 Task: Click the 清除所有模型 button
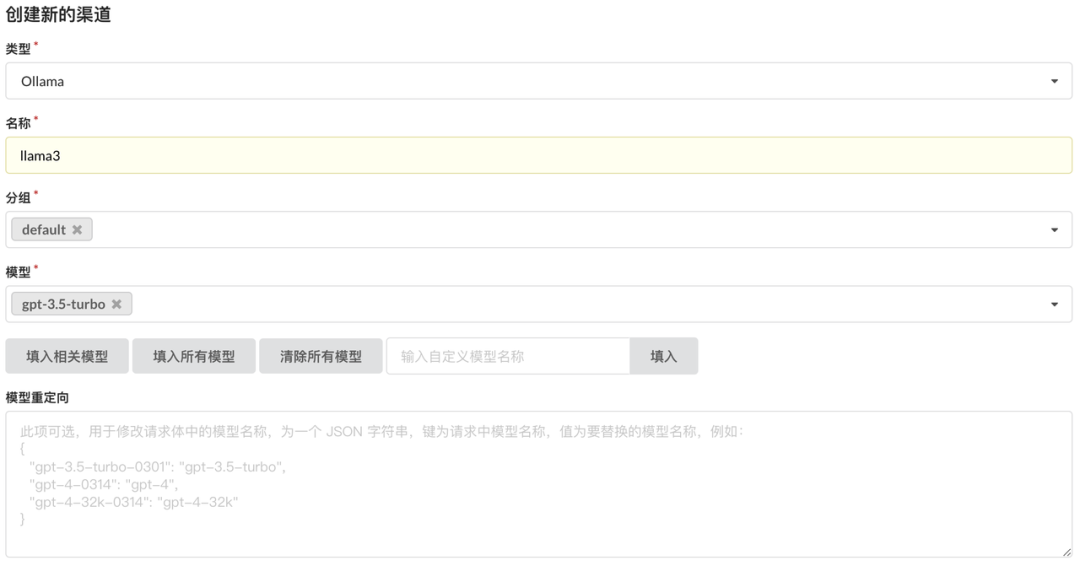click(320, 356)
